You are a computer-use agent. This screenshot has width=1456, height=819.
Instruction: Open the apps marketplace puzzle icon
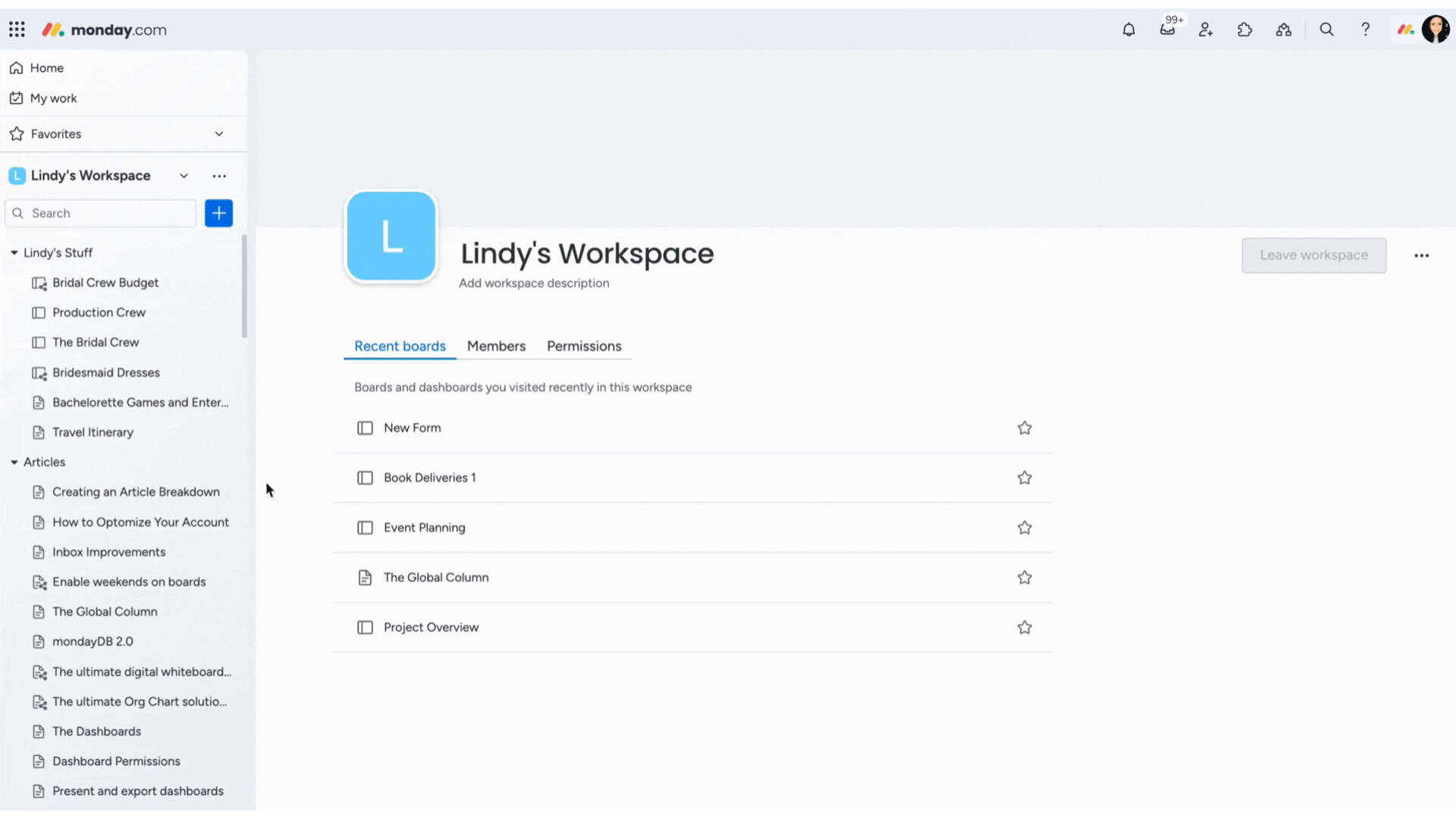click(x=1244, y=30)
